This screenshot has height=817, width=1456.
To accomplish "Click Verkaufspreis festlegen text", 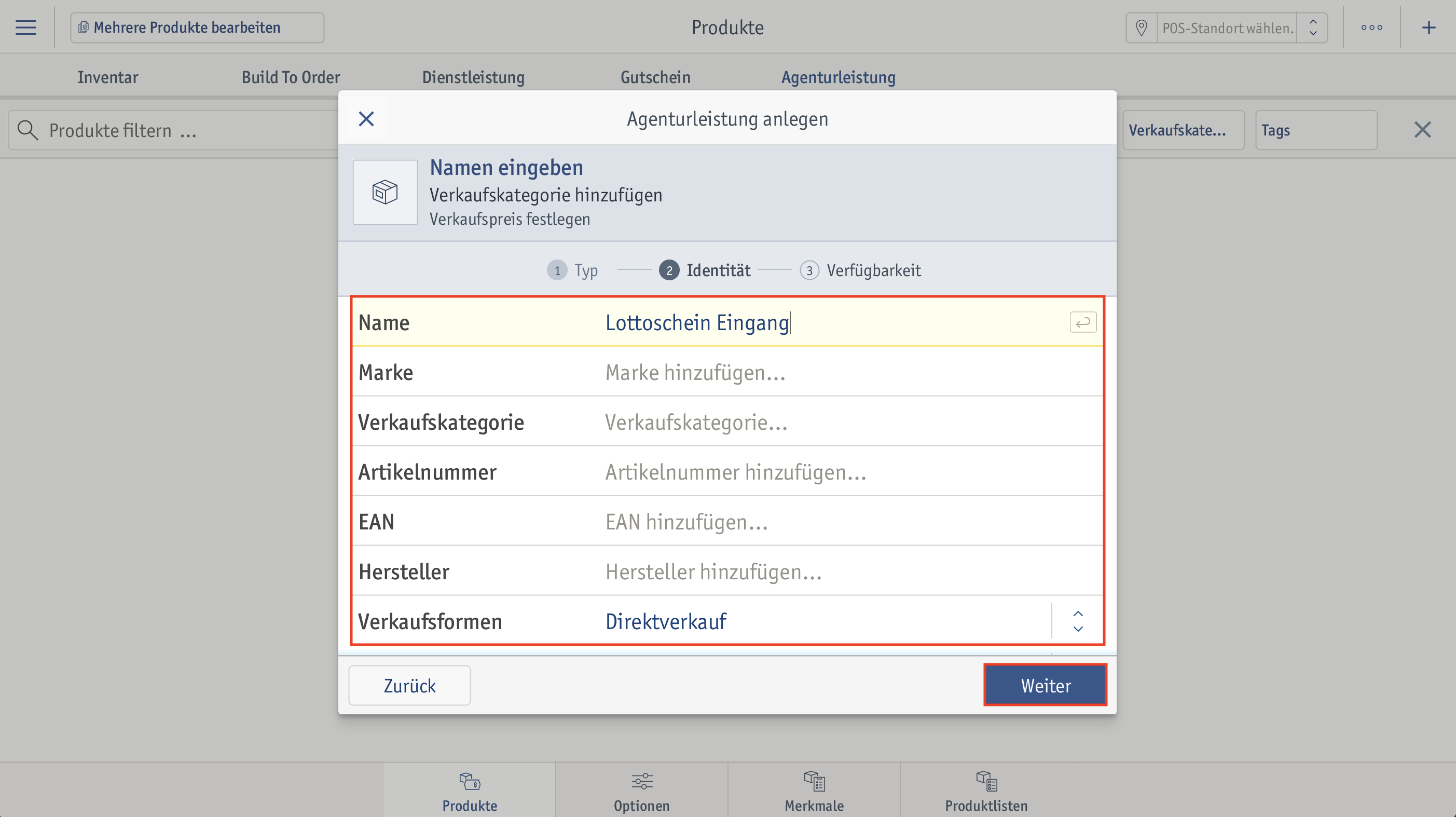I will [x=509, y=219].
